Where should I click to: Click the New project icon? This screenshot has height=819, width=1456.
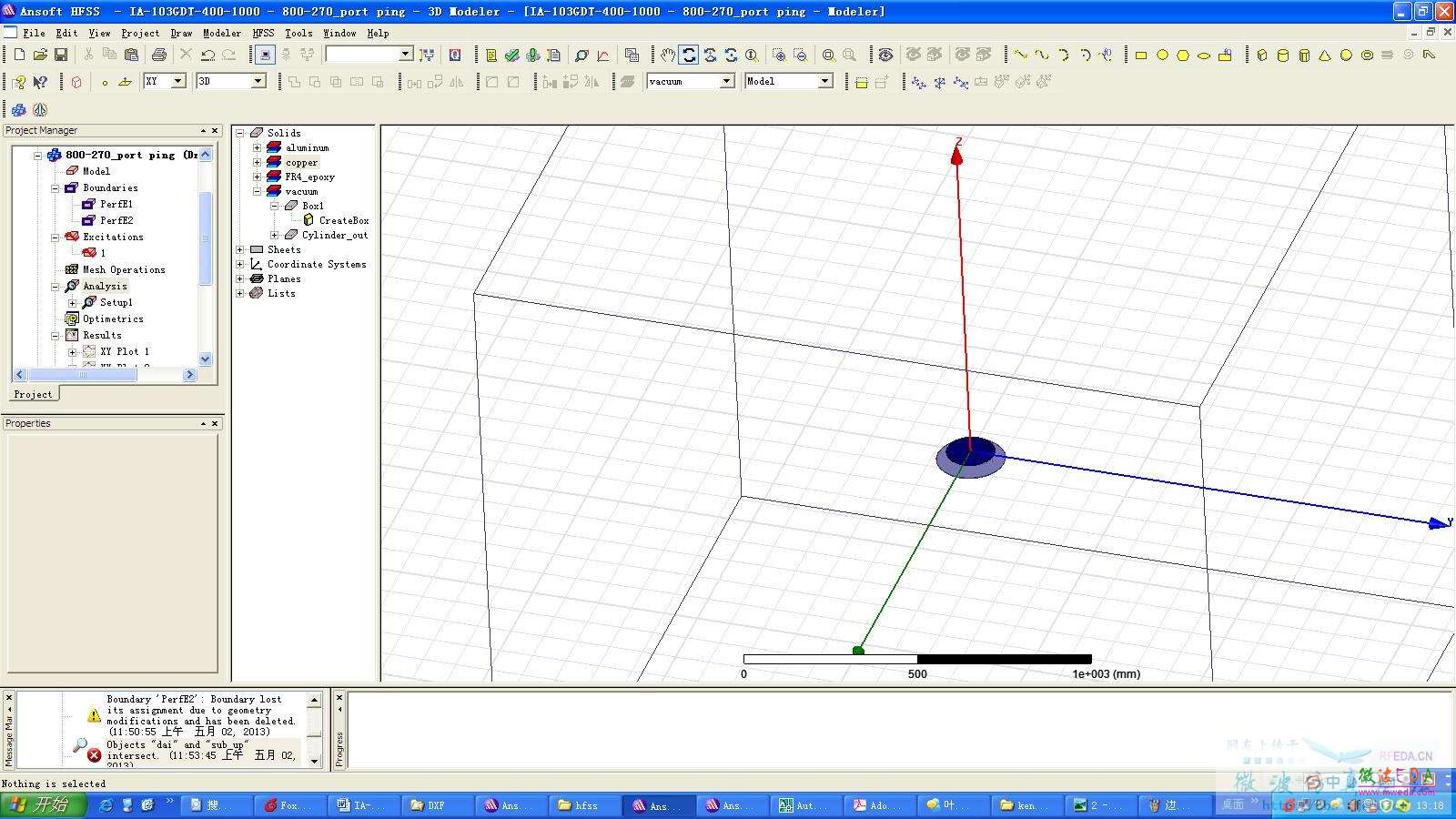click(x=19, y=55)
